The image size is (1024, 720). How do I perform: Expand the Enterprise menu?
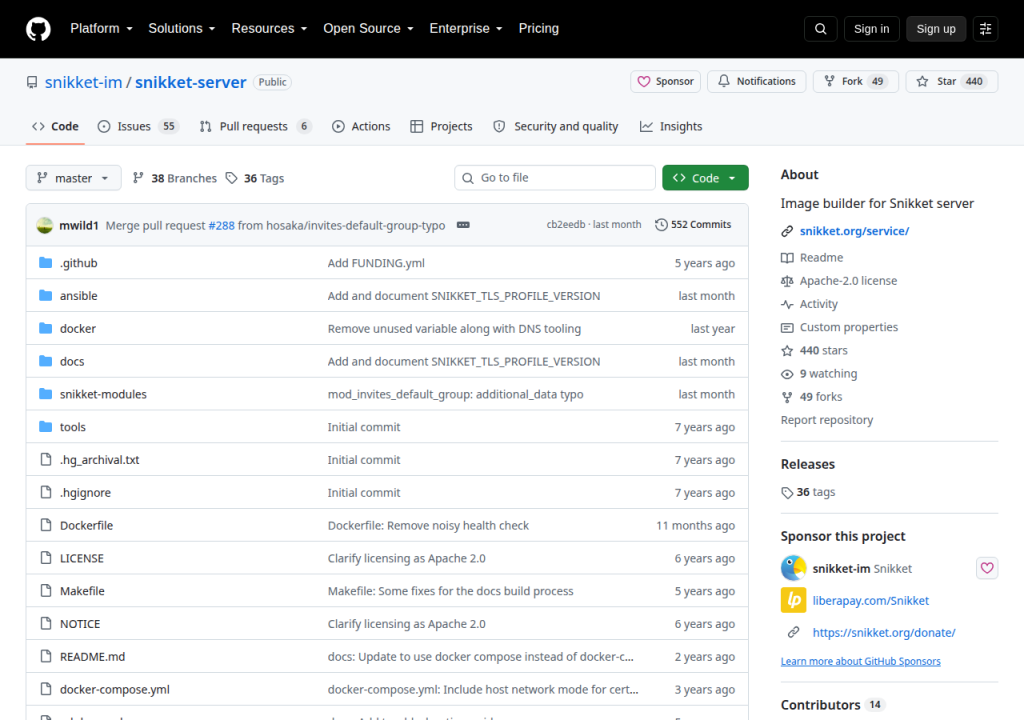(x=466, y=29)
